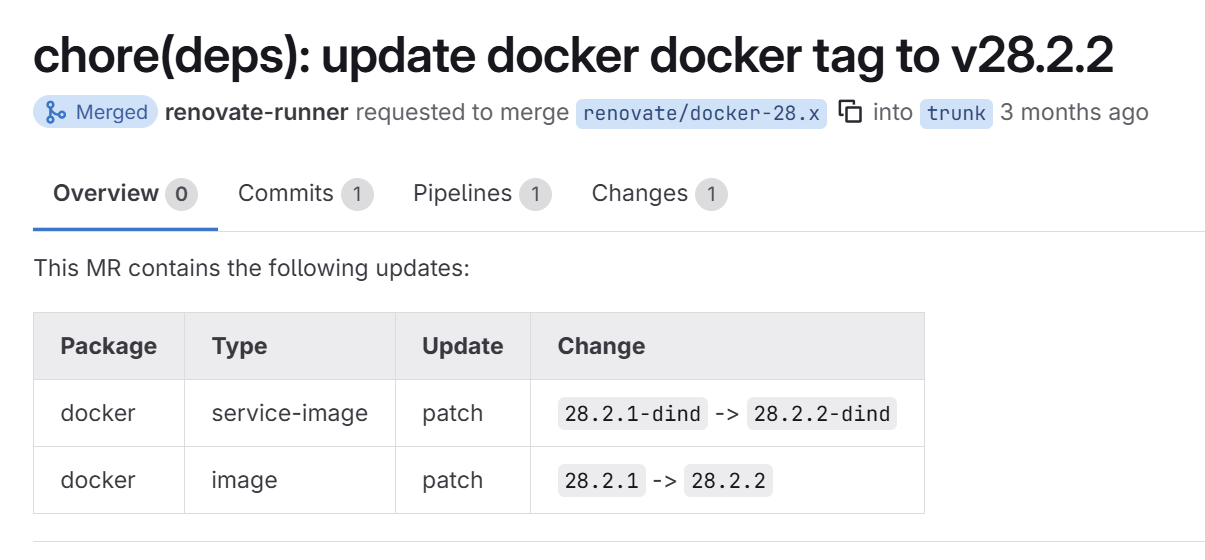The image size is (1205, 560).
Task: Click the Update column header
Action: [462, 346]
